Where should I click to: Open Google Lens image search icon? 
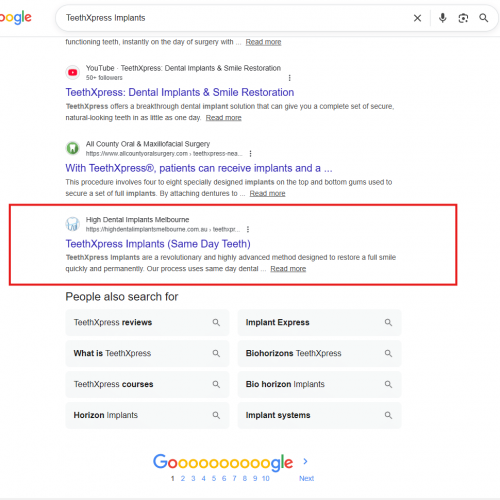463,18
